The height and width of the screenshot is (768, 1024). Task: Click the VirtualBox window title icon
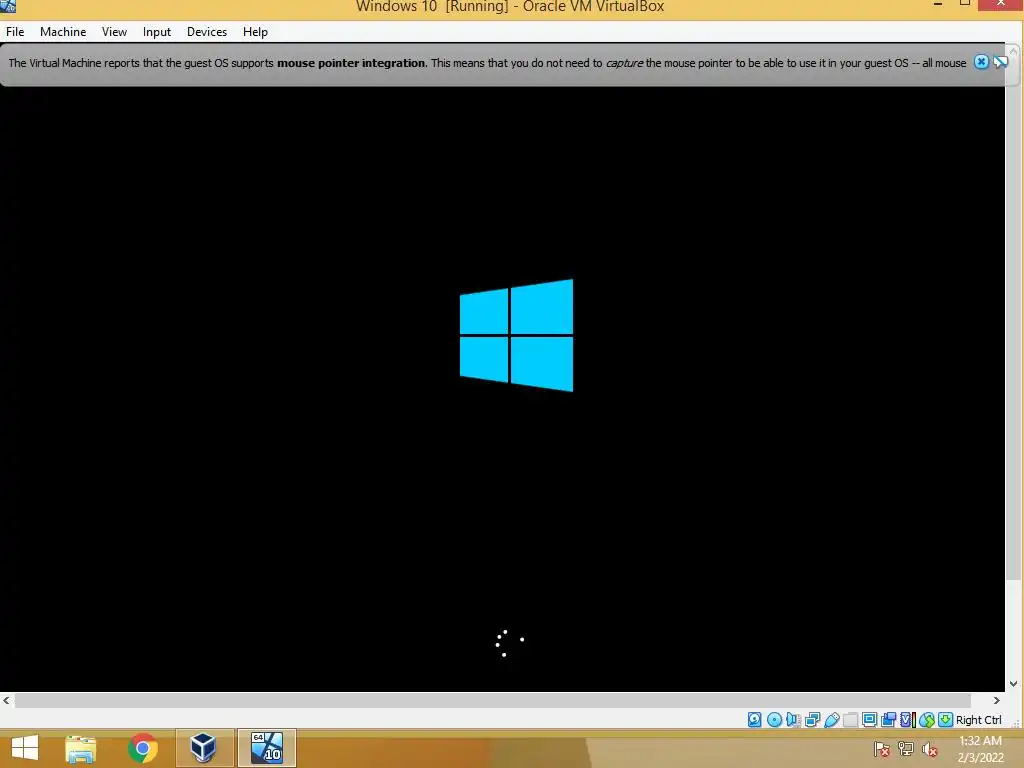point(8,6)
